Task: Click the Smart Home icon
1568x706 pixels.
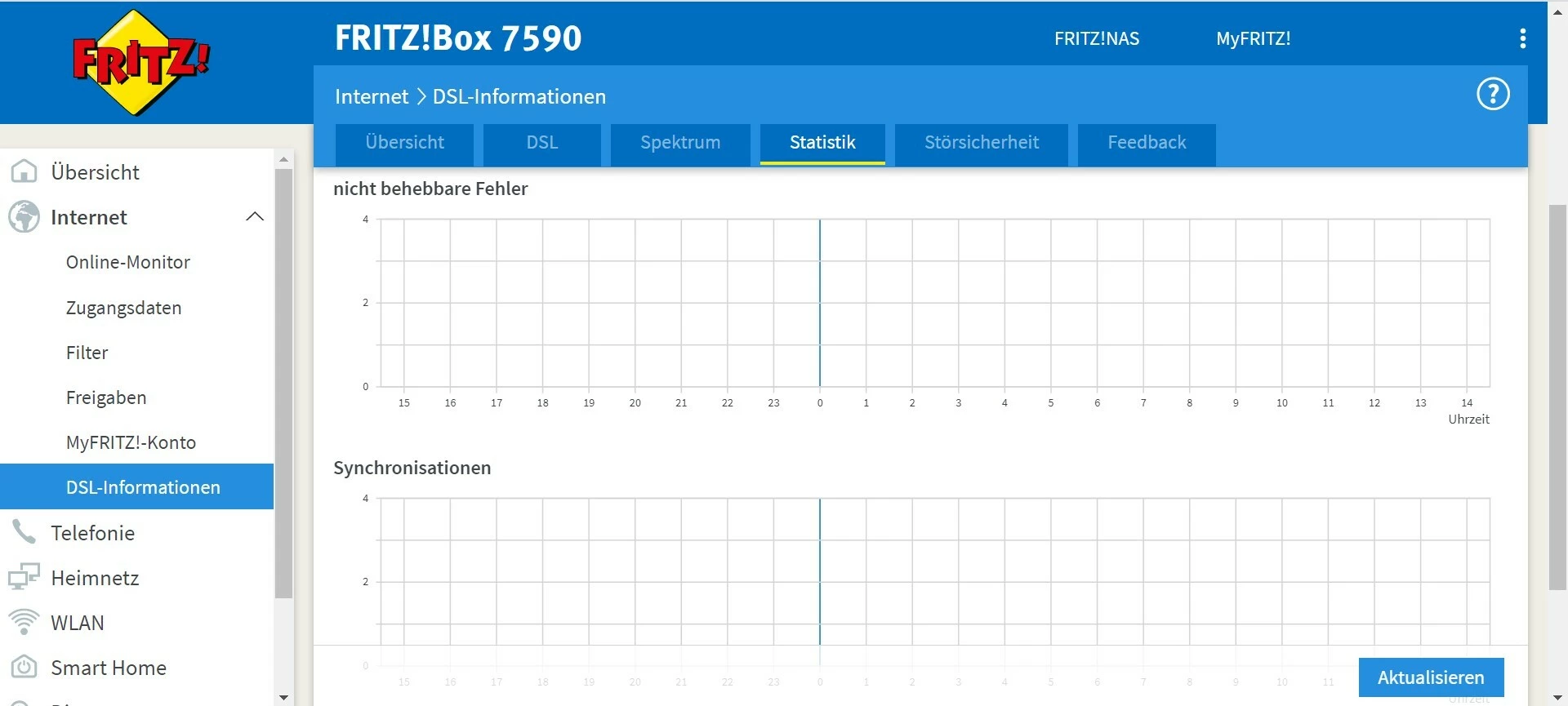Action: click(x=24, y=667)
